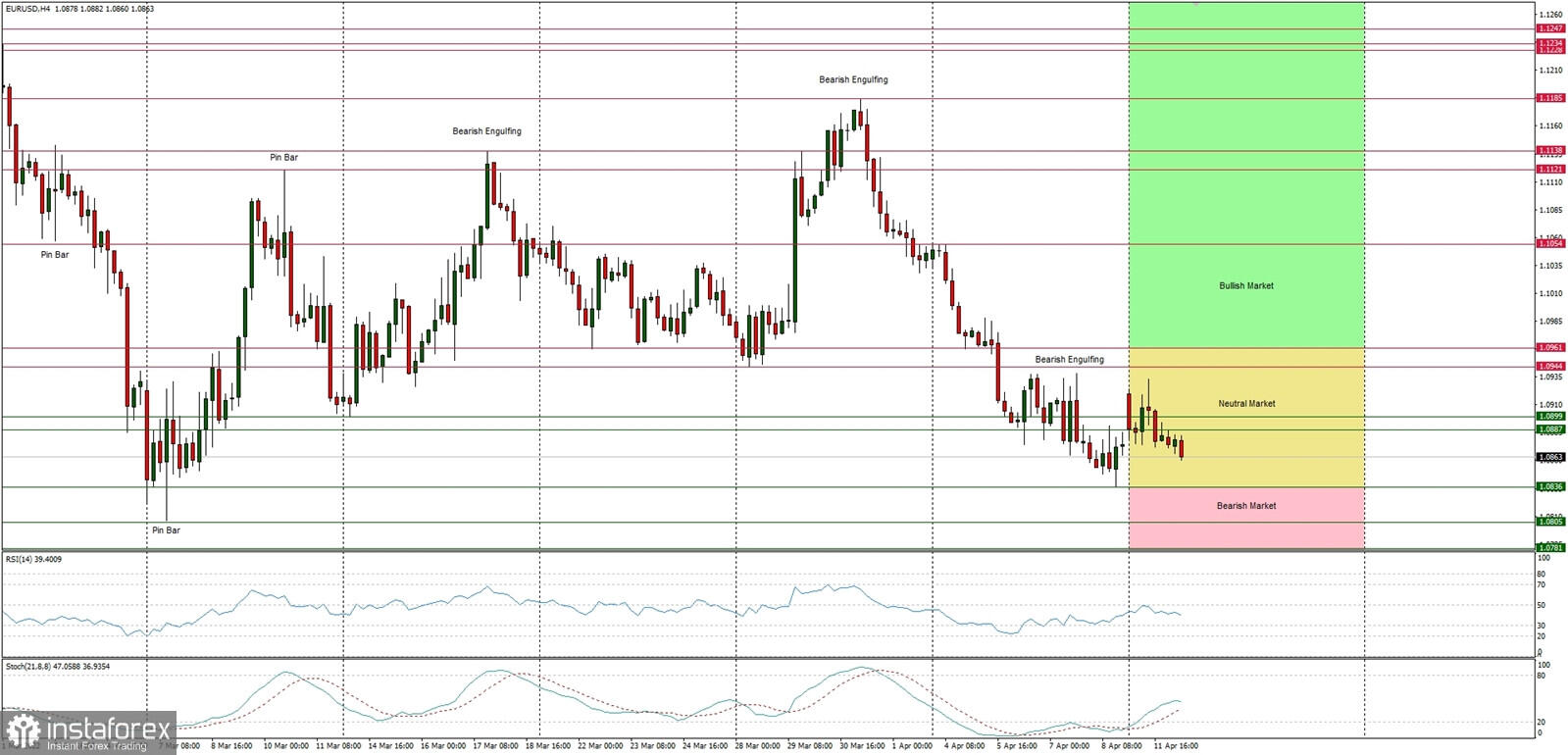
Task: Click the RSI(14) indicator label
Action: point(33,559)
